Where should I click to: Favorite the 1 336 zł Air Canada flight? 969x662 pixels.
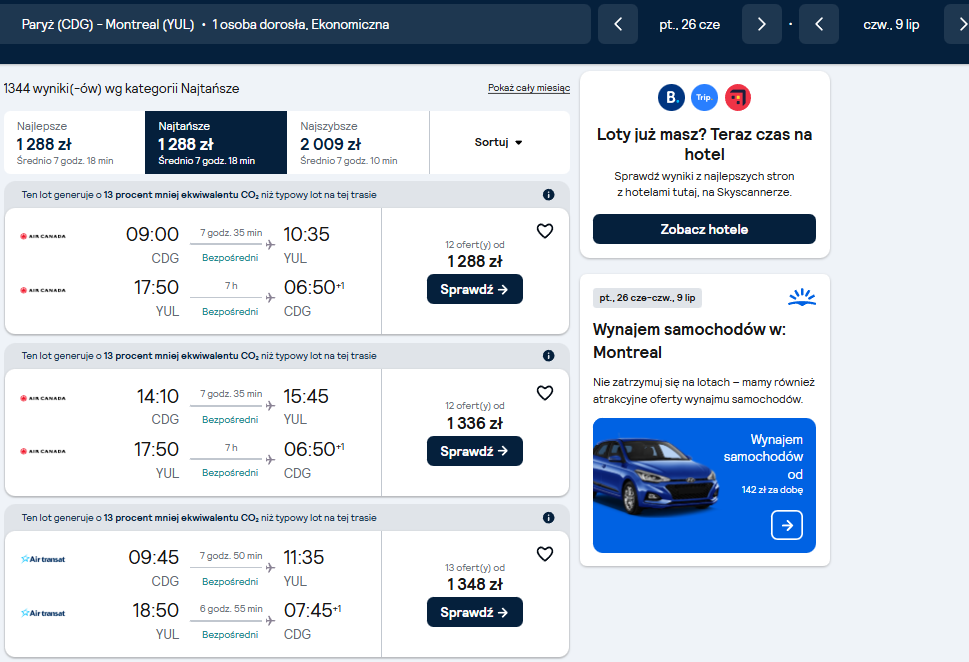(544, 393)
